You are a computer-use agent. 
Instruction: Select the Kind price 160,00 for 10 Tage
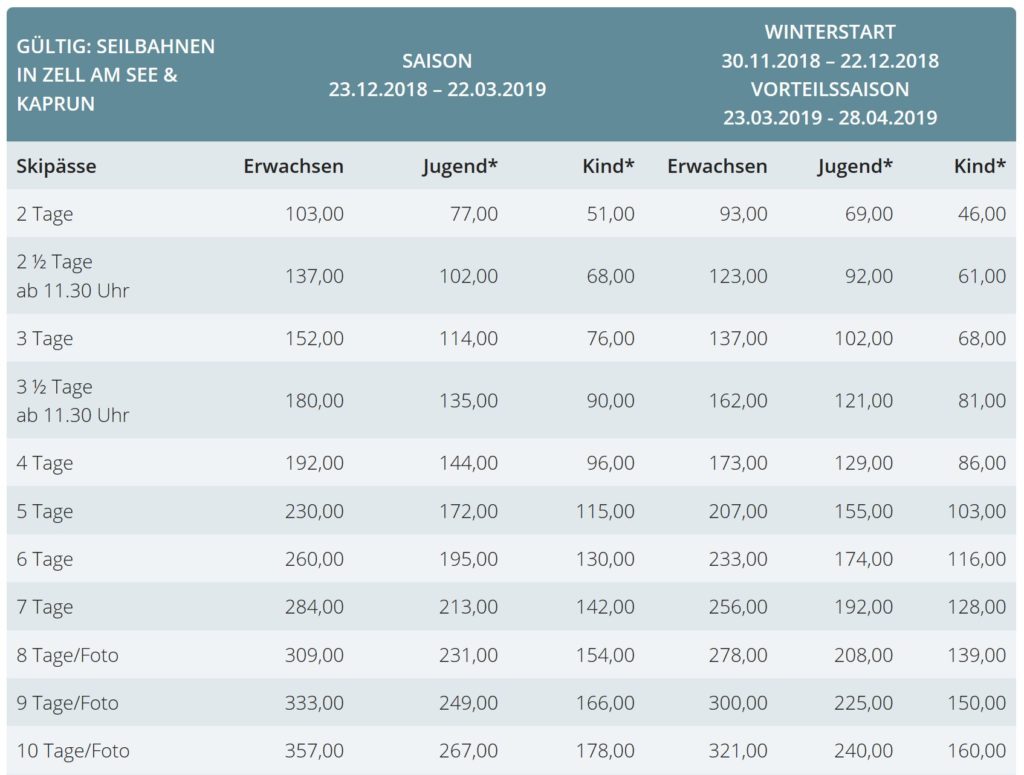977,751
